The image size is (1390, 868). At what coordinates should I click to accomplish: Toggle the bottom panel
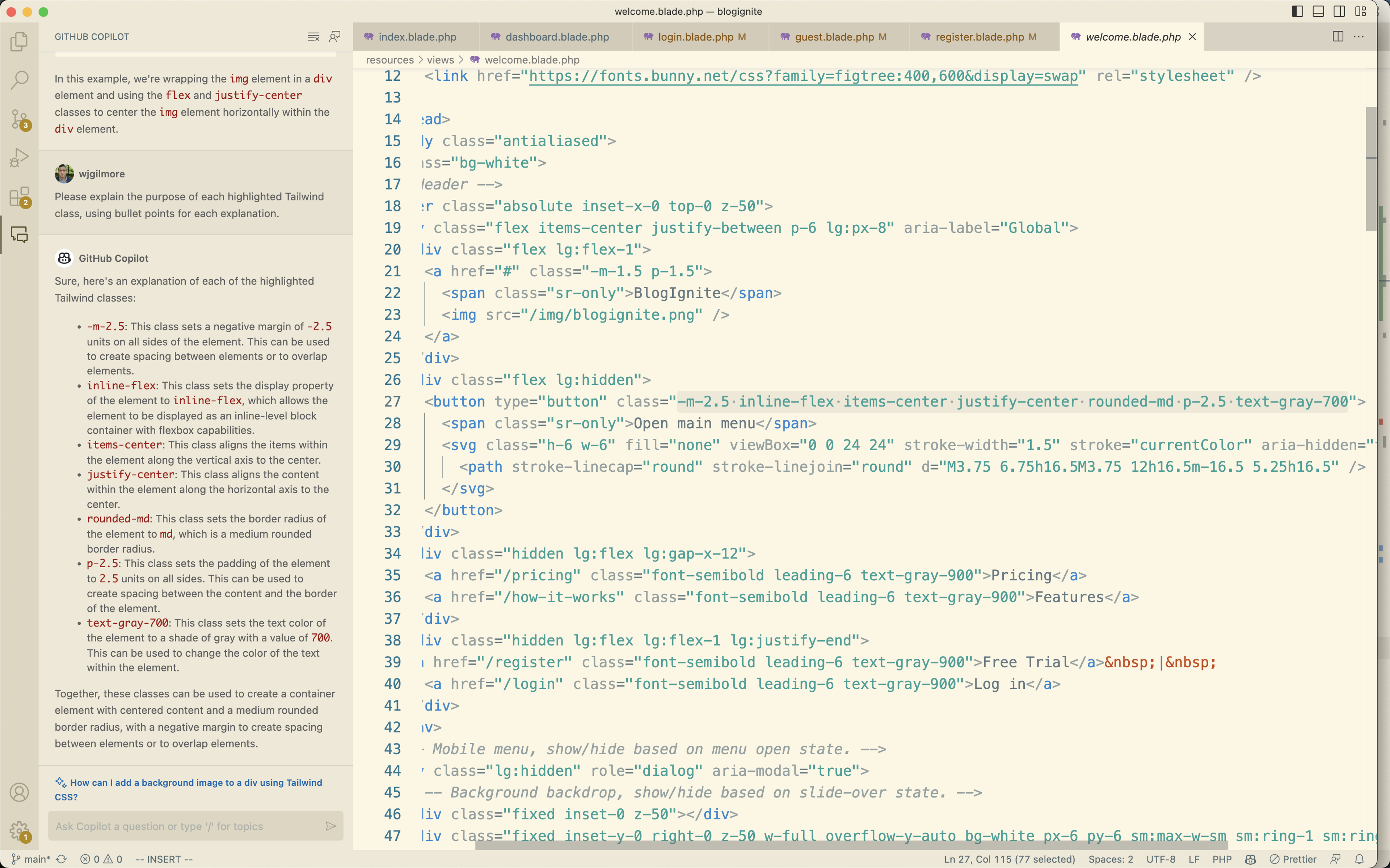coord(1318,12)
